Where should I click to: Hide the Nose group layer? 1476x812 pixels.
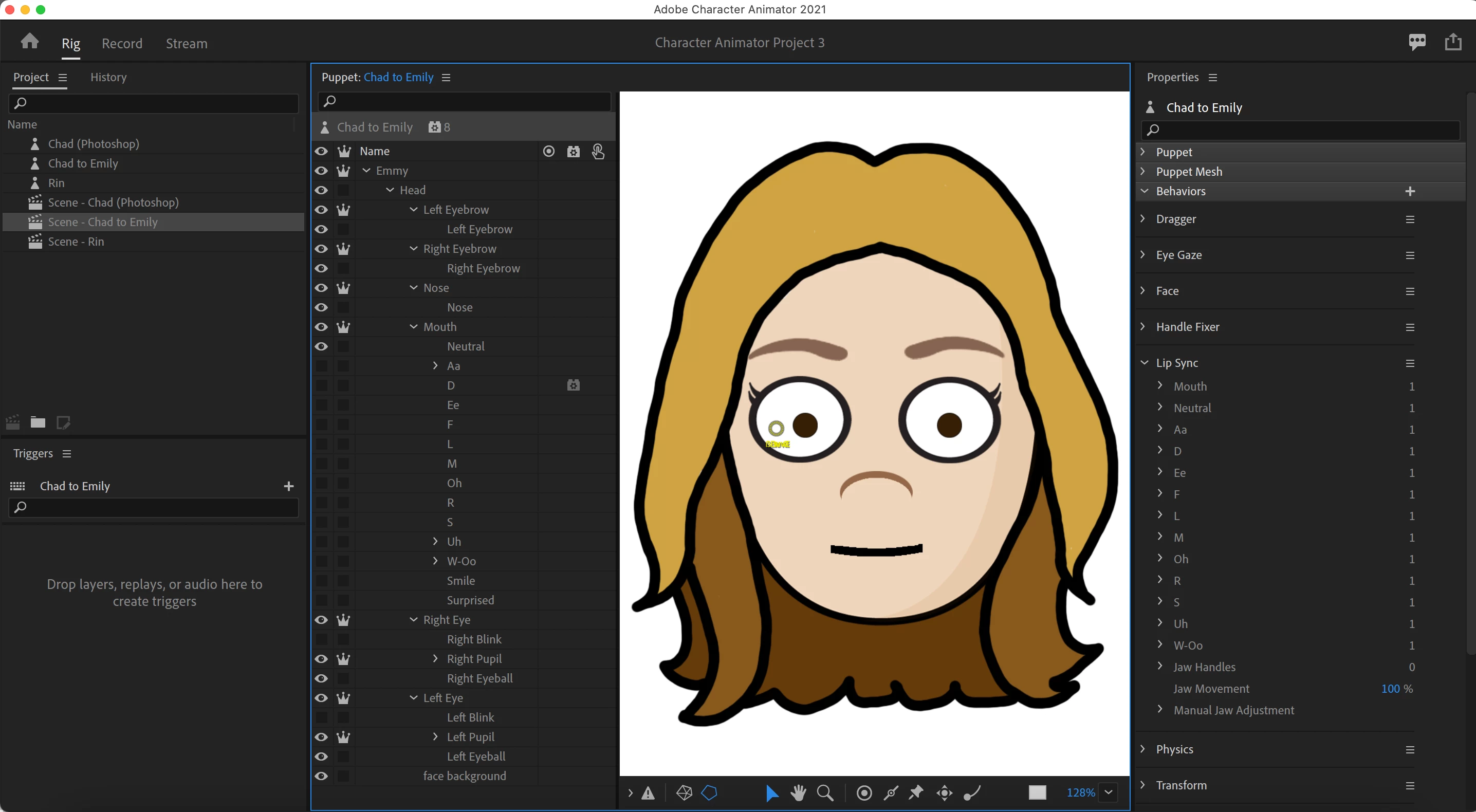321,288
